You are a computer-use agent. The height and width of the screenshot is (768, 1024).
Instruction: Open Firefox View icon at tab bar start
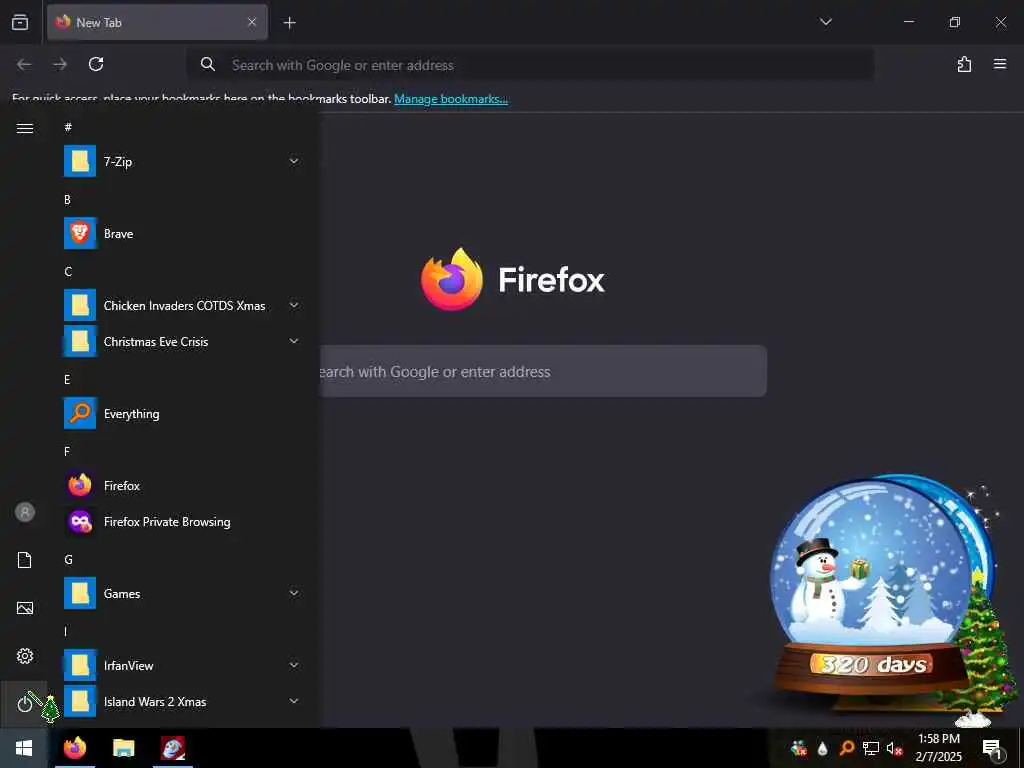coord(20,22)
